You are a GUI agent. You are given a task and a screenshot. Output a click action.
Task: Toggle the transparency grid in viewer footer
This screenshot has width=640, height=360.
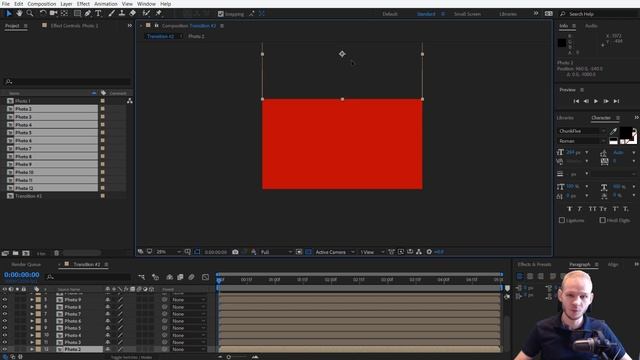pyautogui.click(x=308, y=252)
